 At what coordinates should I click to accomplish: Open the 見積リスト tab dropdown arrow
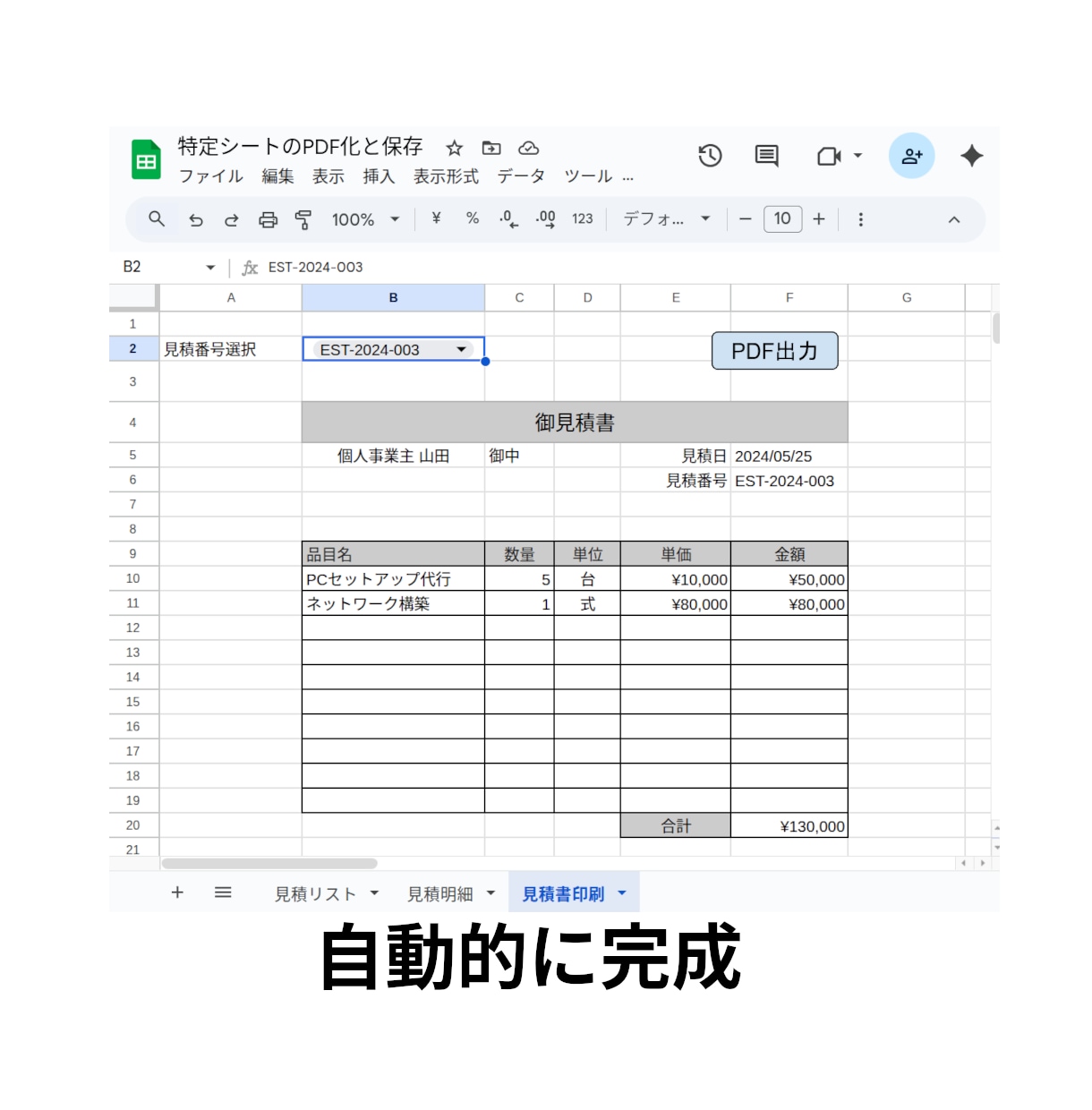374,892
